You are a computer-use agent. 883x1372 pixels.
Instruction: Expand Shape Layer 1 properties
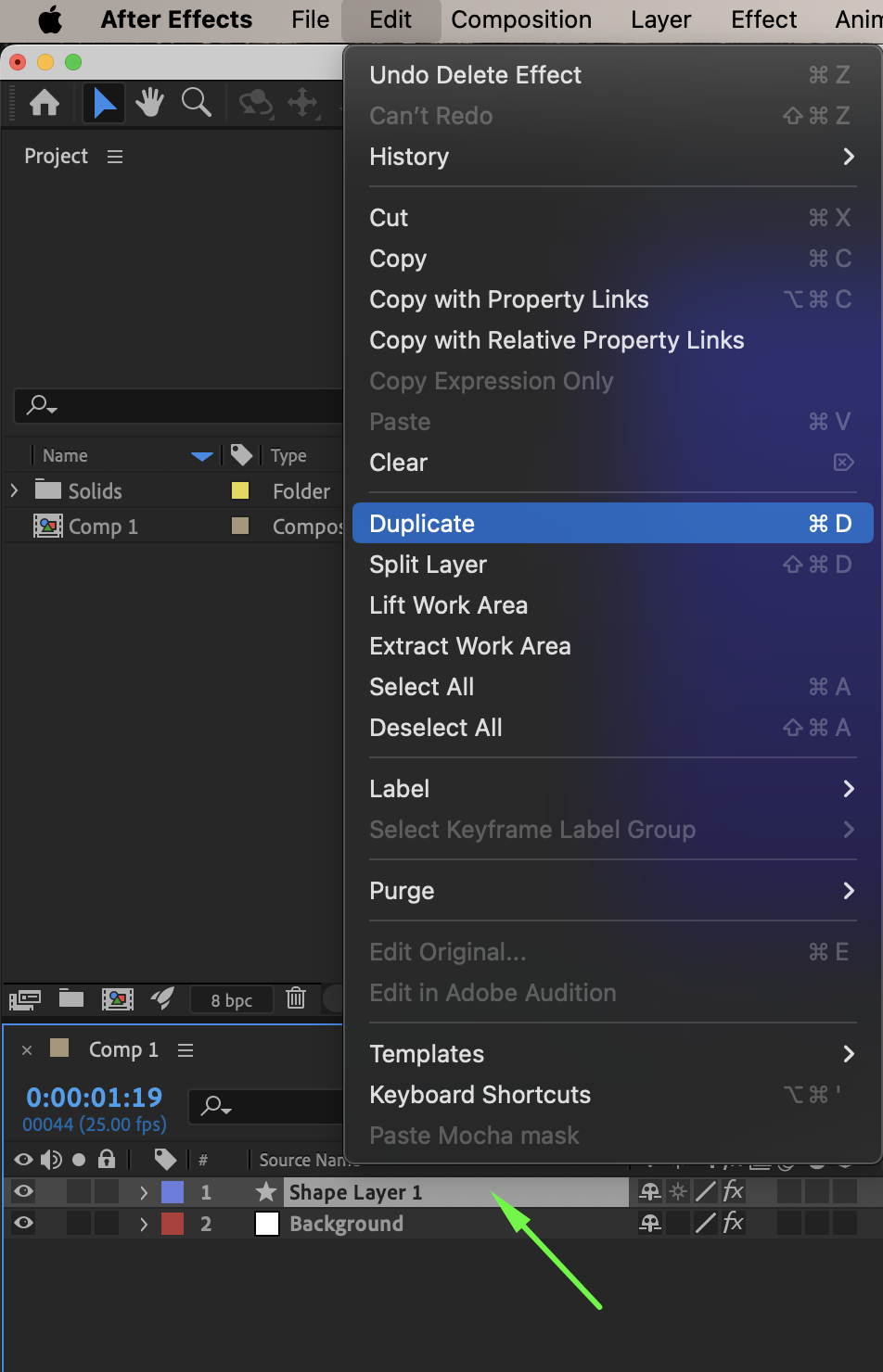tap(144, 1192)
